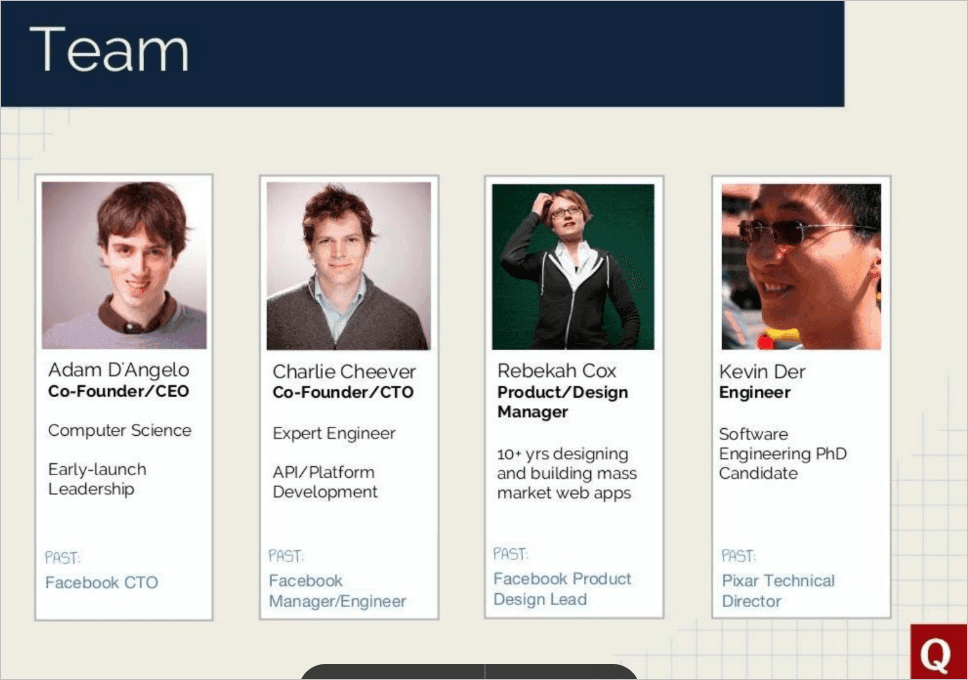The image size is (968, 680).
Task: Select the Adam D'Angelo name text
Action: pos(118,370)
